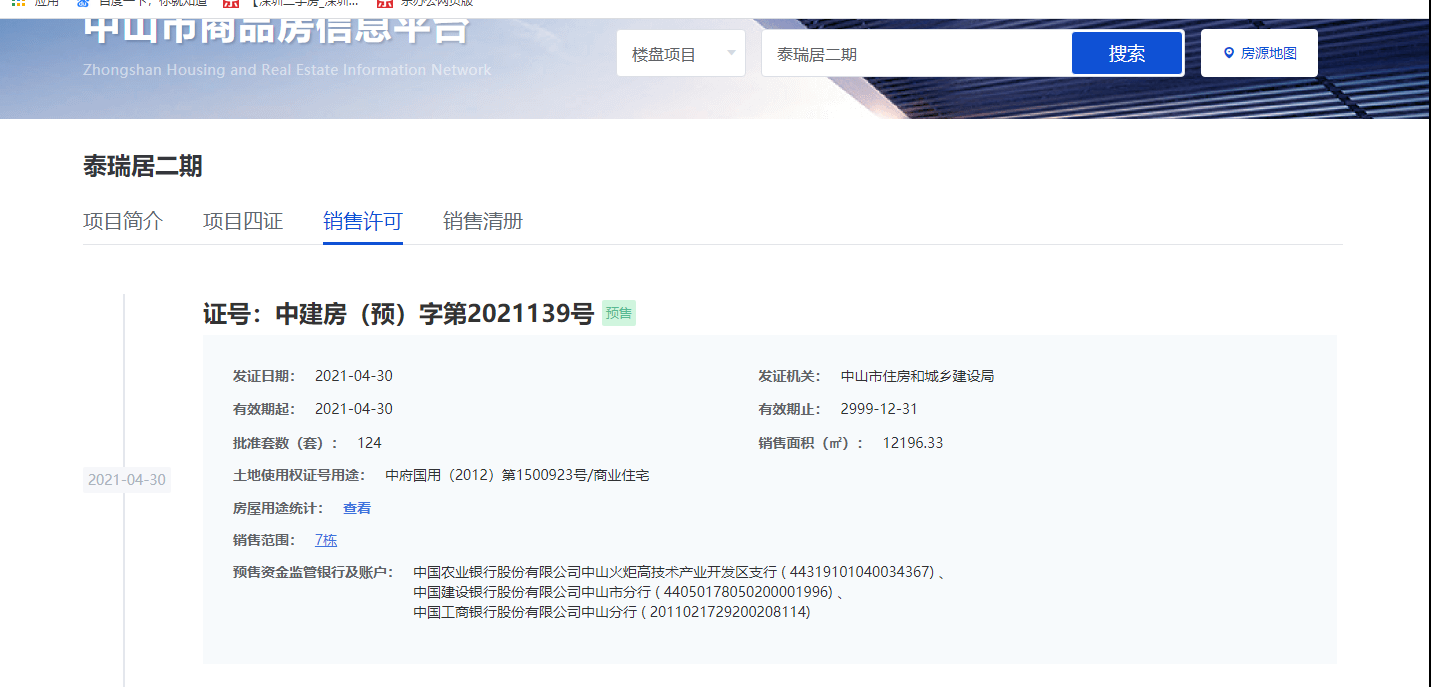Click the English subtitle Zhongshan Housing and Real Estate Information Network
The image size is (1433, 687).
coord(288,70)
